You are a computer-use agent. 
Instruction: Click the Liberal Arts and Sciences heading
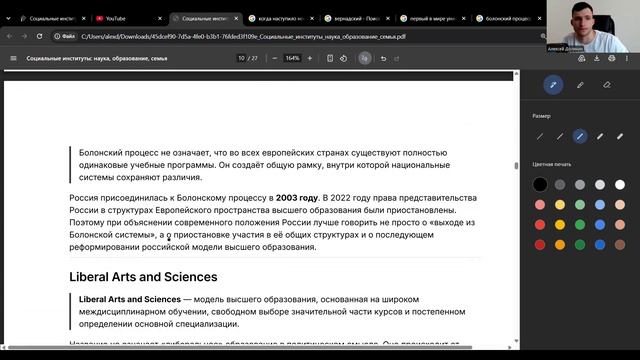(143, 277)
